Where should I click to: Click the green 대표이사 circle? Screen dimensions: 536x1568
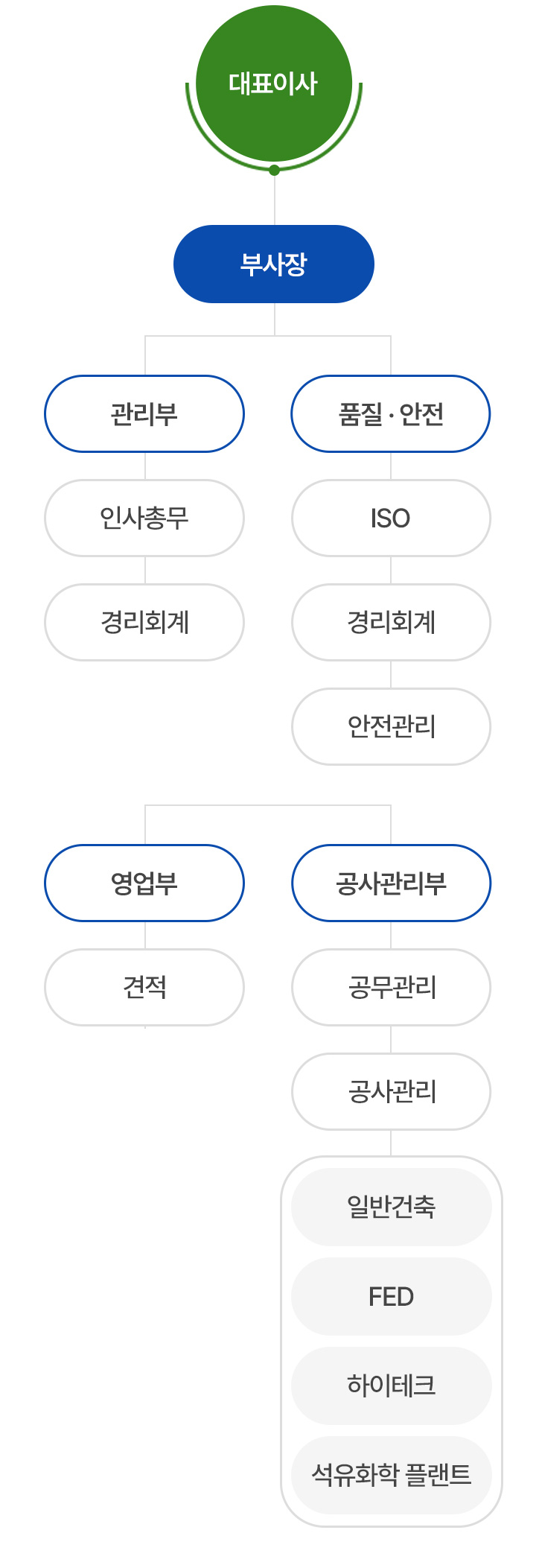[x=274, y=83]
